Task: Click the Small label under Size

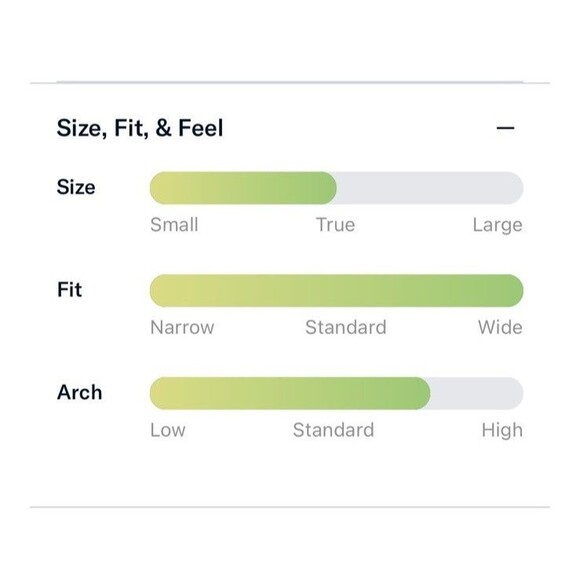Action: (174, 225)
